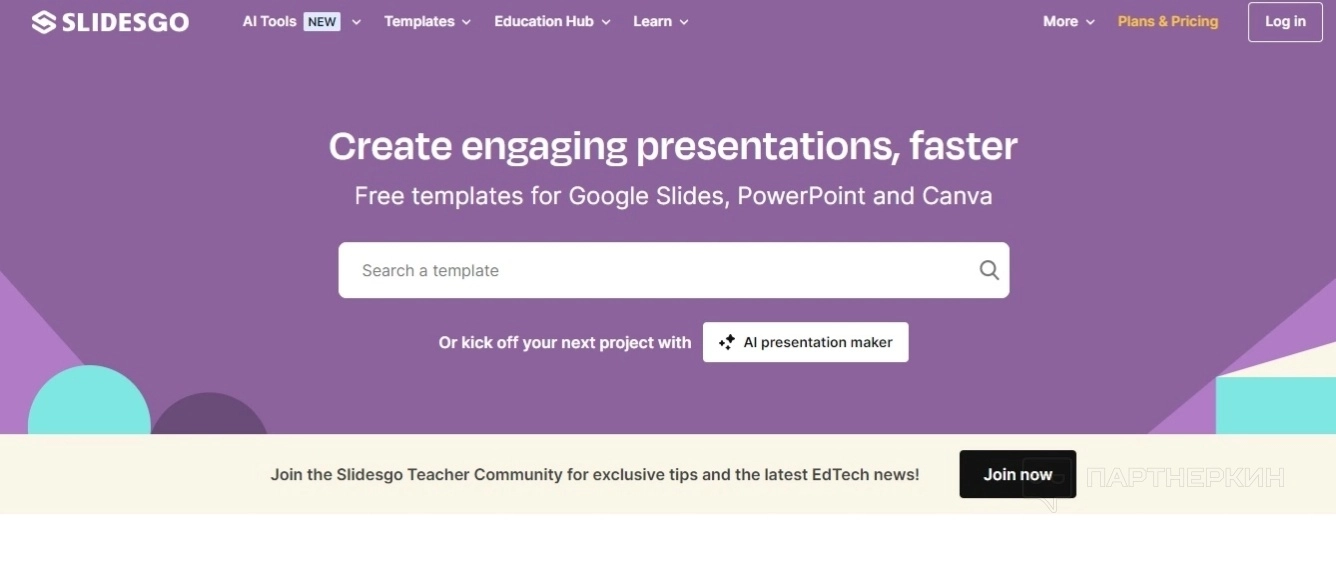Click the Slidesgo Teacher Community banner text
This screenshot has width=1336, height=565.
(x=594, y=474)
